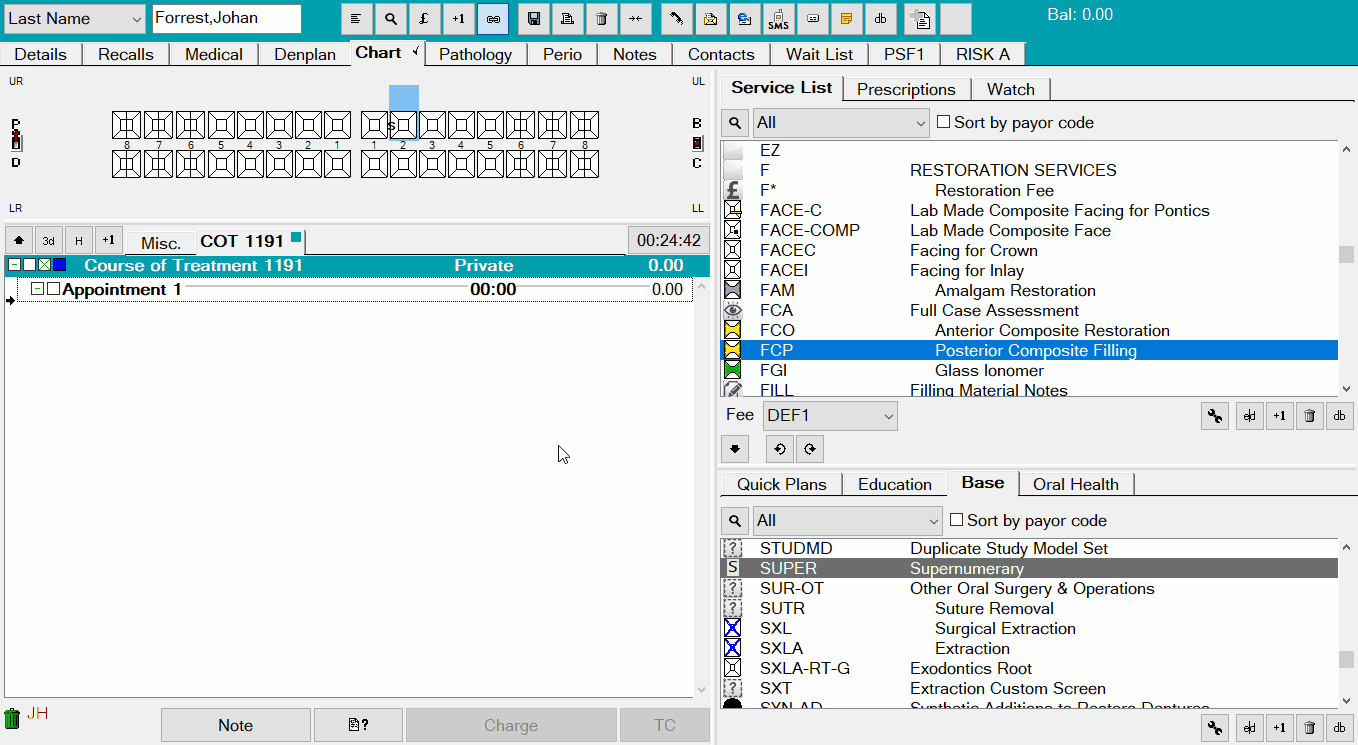Click the rotate clockwise icon below Fee
The image size is (1358, 745).
click(810, 449)
